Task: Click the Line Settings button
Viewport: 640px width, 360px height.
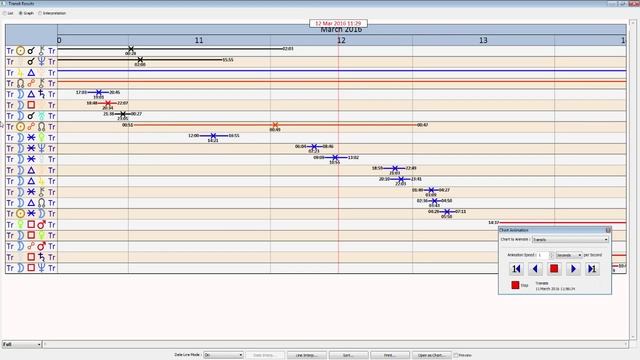Action: point(307,355)
